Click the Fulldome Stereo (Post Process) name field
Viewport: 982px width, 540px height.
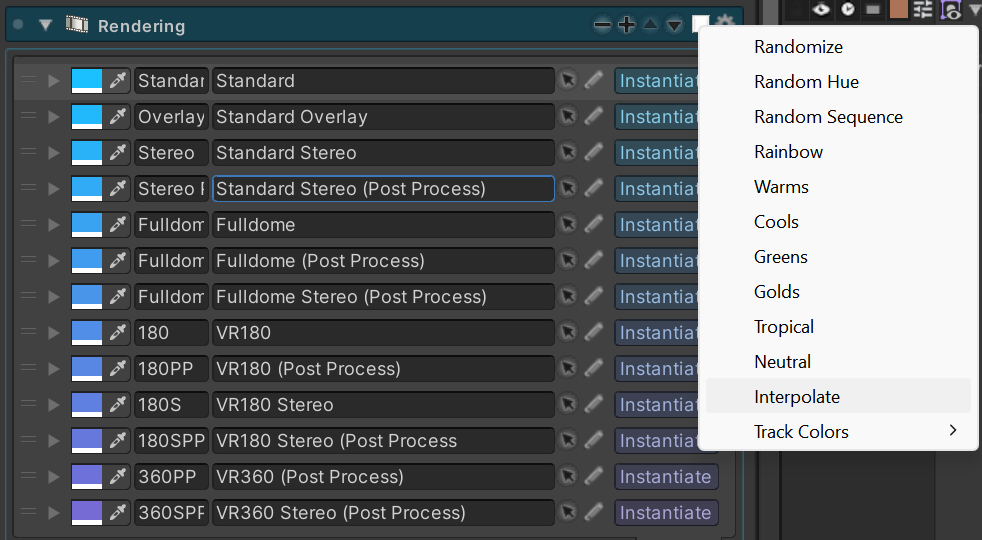click(383, 297)
